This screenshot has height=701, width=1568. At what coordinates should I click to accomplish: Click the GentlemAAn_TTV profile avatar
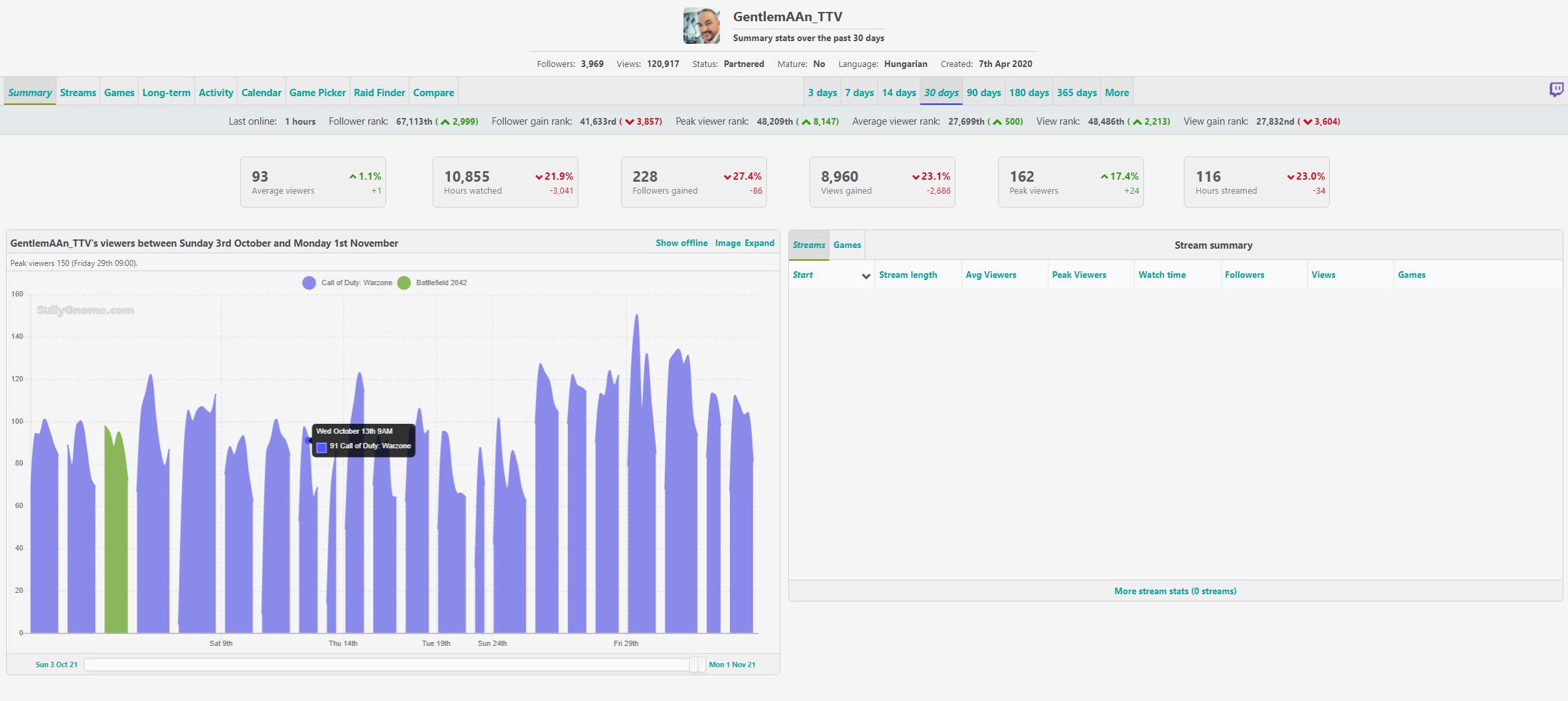pos(701,27)
